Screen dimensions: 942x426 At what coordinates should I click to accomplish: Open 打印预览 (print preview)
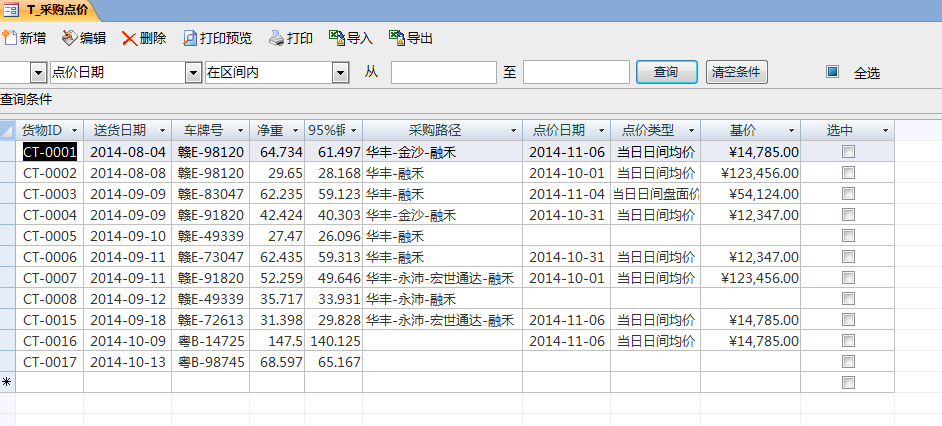[x=190, y=39]
